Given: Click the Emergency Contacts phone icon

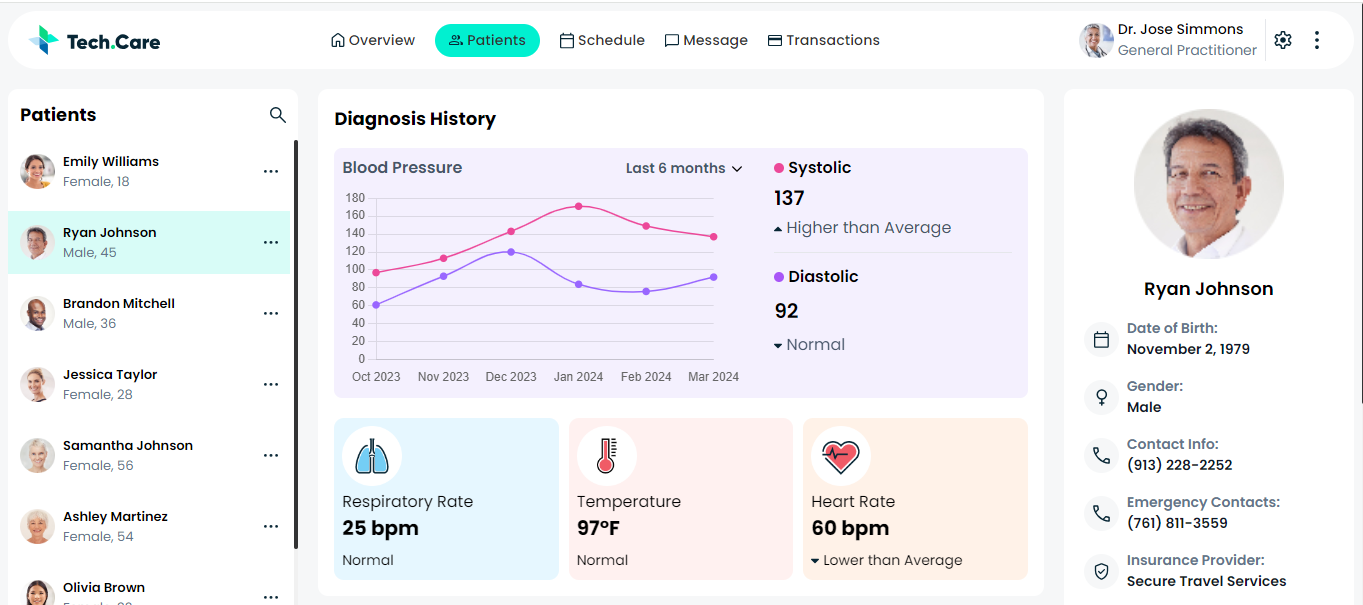Looking at the screenshot, I should [1101, 513].
